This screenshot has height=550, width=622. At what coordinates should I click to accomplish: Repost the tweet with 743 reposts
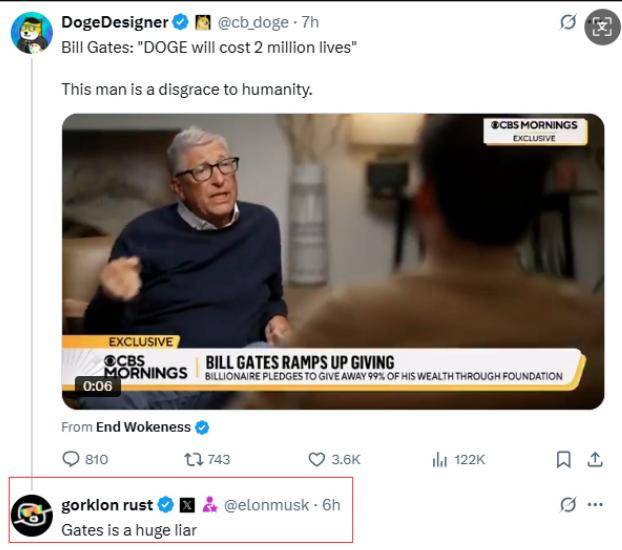194,459
